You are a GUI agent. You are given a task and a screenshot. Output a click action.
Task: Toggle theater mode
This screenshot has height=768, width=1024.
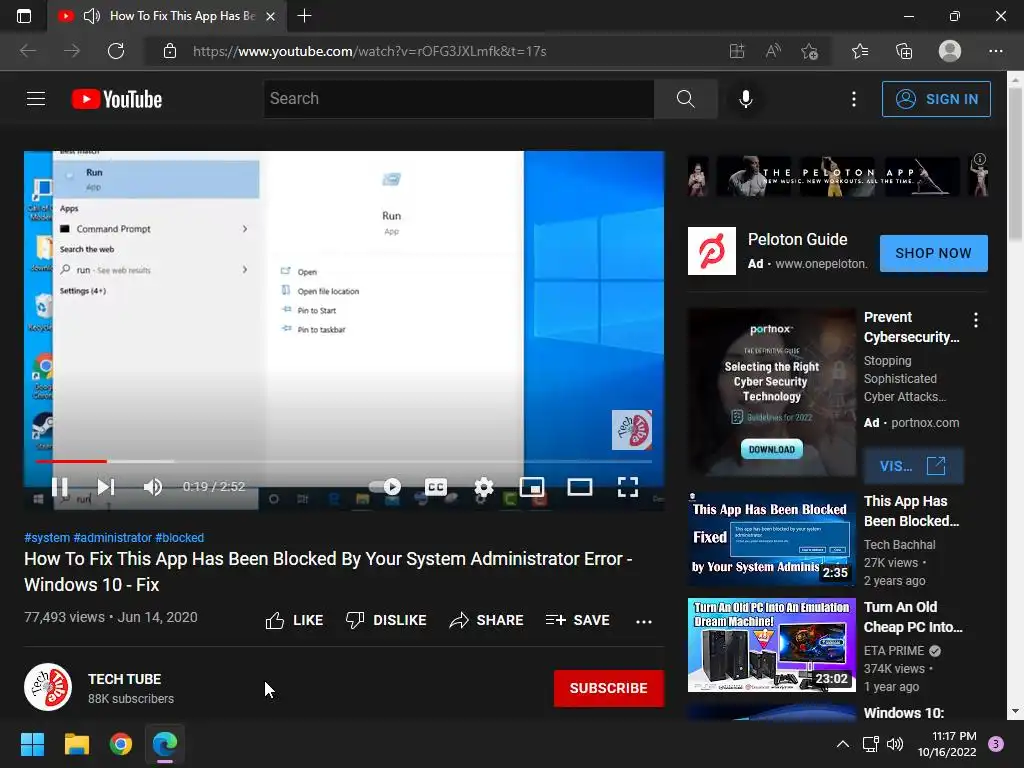point(580,487)
